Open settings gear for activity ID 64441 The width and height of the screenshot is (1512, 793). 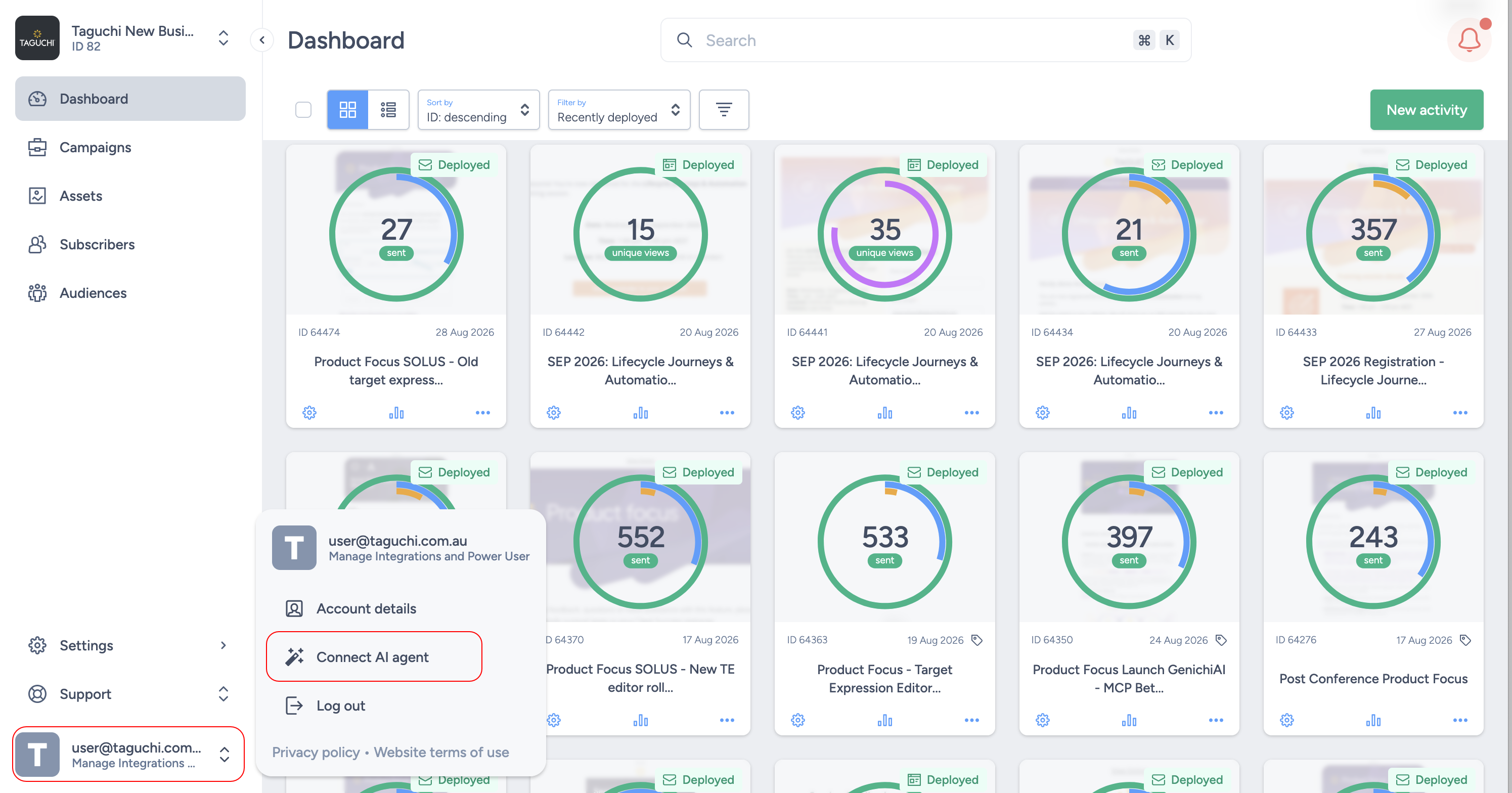click(x=797, y=413)
